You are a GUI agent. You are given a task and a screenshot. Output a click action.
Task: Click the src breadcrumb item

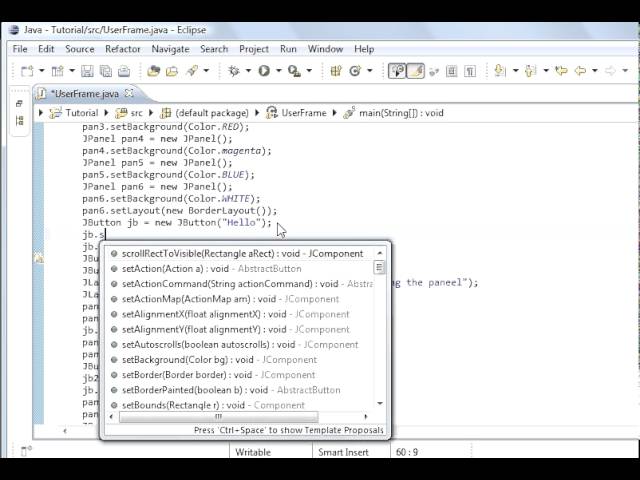129,113
